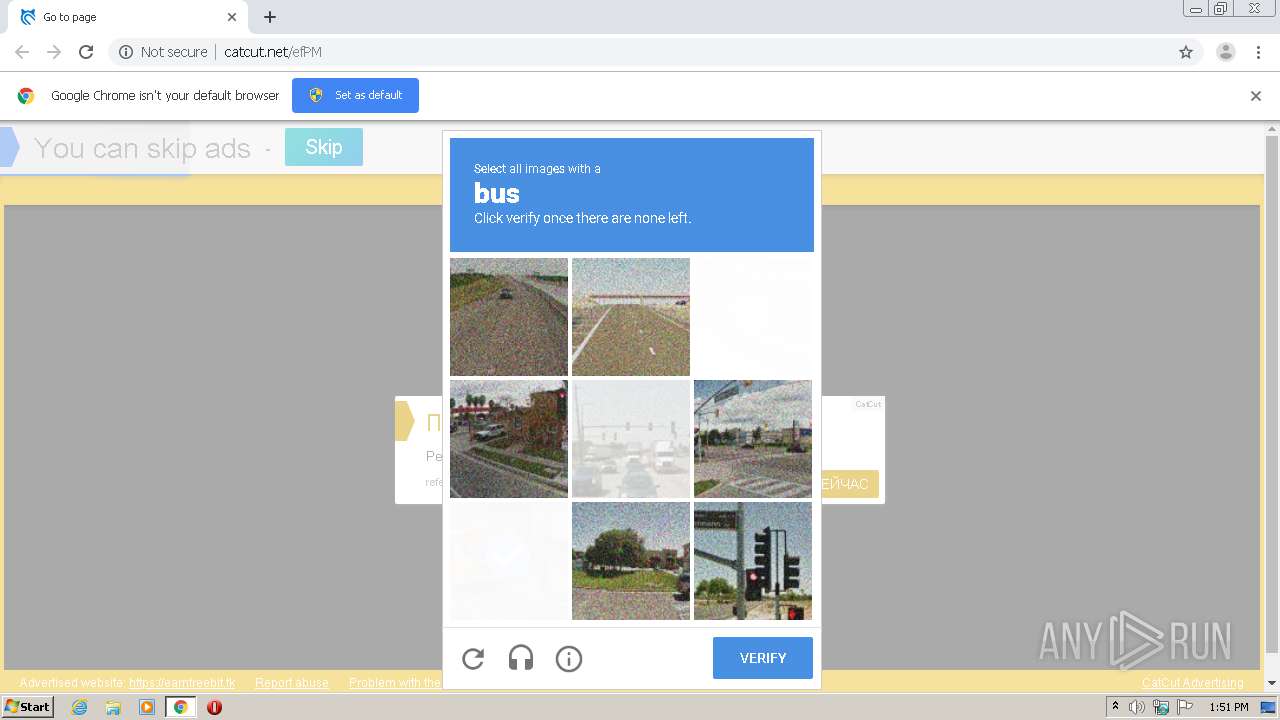The width and height of the screenshot is (1280, 720).
Task: Select the highway image with a distant car
Action: [509, 317]
